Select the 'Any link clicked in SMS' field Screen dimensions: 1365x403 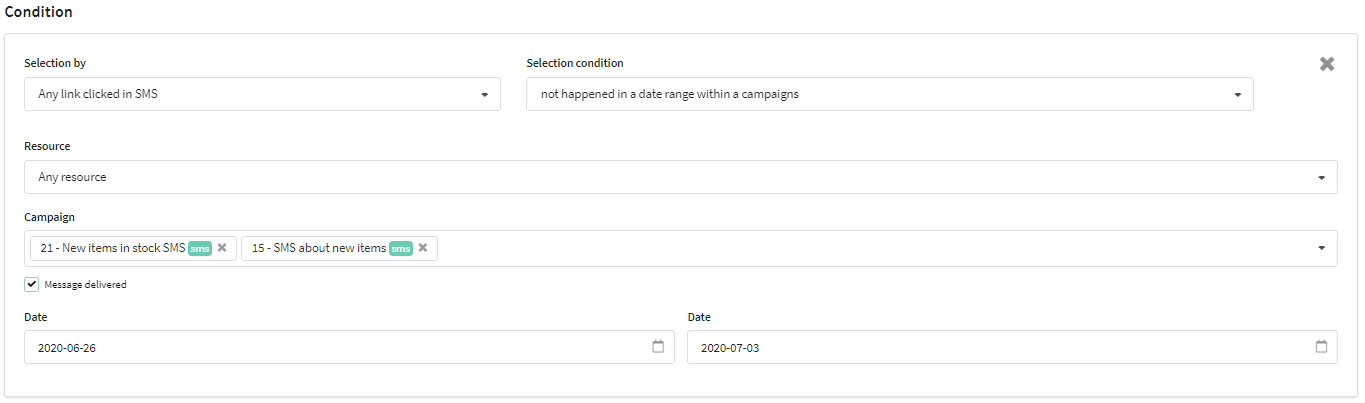[262, 94]
